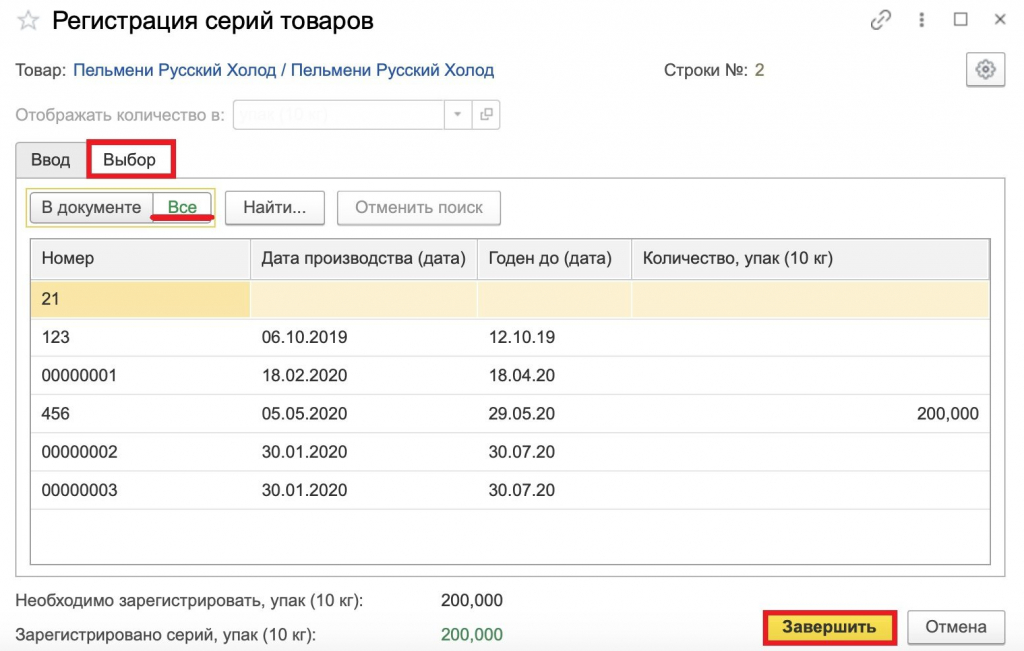Image resolution: width=1024 pixels, height=651 pixels.
Task: Sort by the Номер column header
Action: click(x=140, y=259)
